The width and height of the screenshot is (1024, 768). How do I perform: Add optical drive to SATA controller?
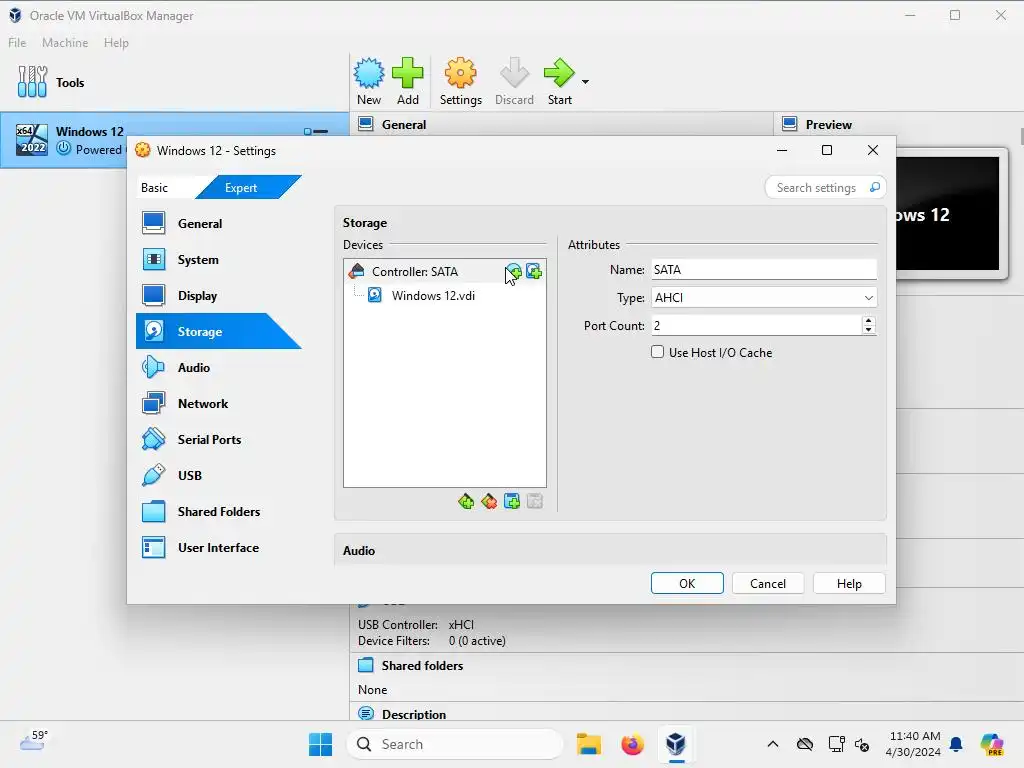pyautogui.click(x=514, y=272)
